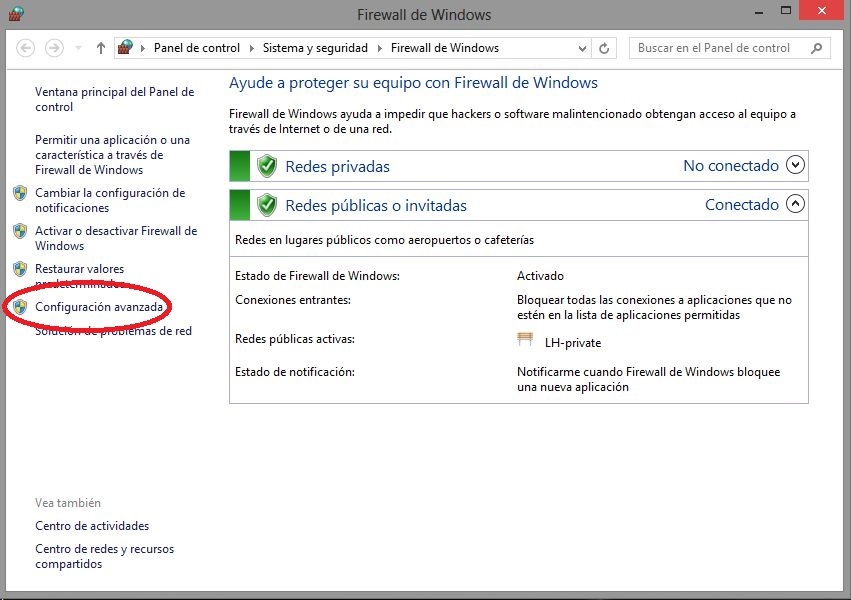Click shield icon beside Configuración avanzada
Image resolution: width=851 pixels, height=600 pixels.
pos(20,307)
